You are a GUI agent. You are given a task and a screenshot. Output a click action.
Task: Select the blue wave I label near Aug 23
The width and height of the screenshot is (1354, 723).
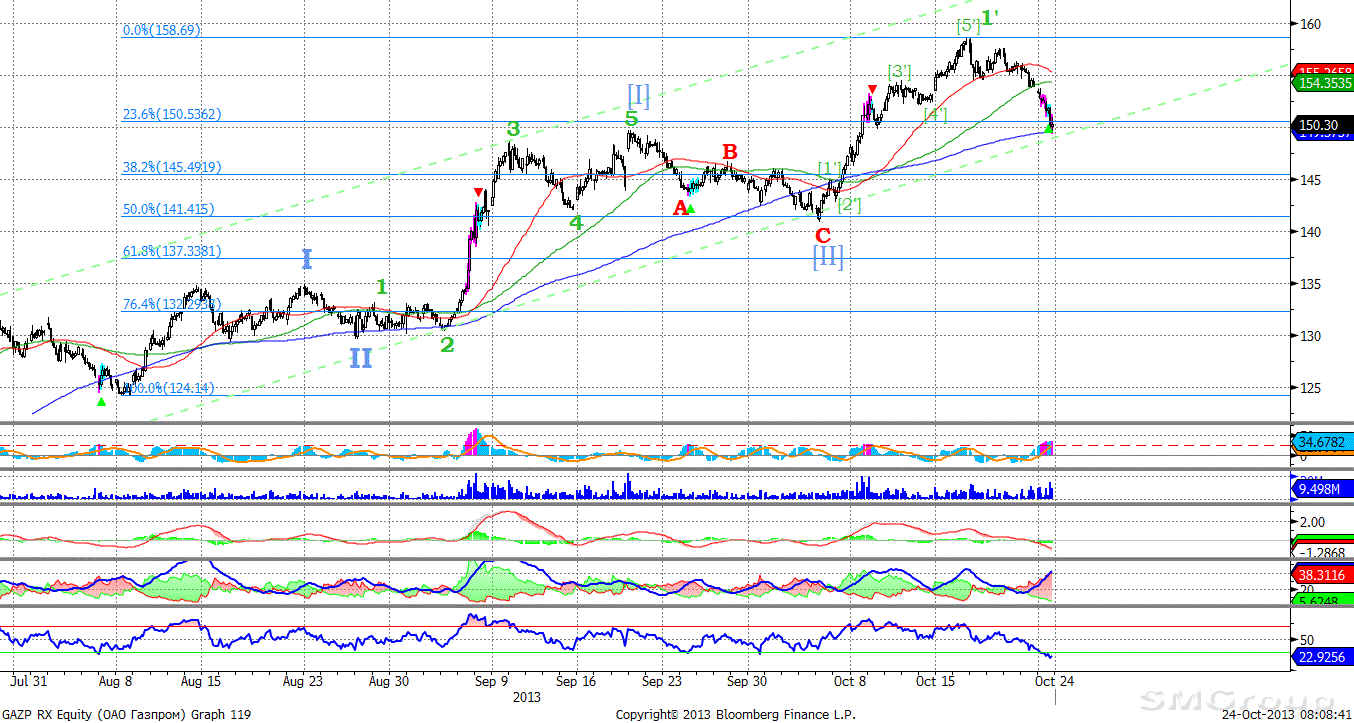(x=307, y=260)
